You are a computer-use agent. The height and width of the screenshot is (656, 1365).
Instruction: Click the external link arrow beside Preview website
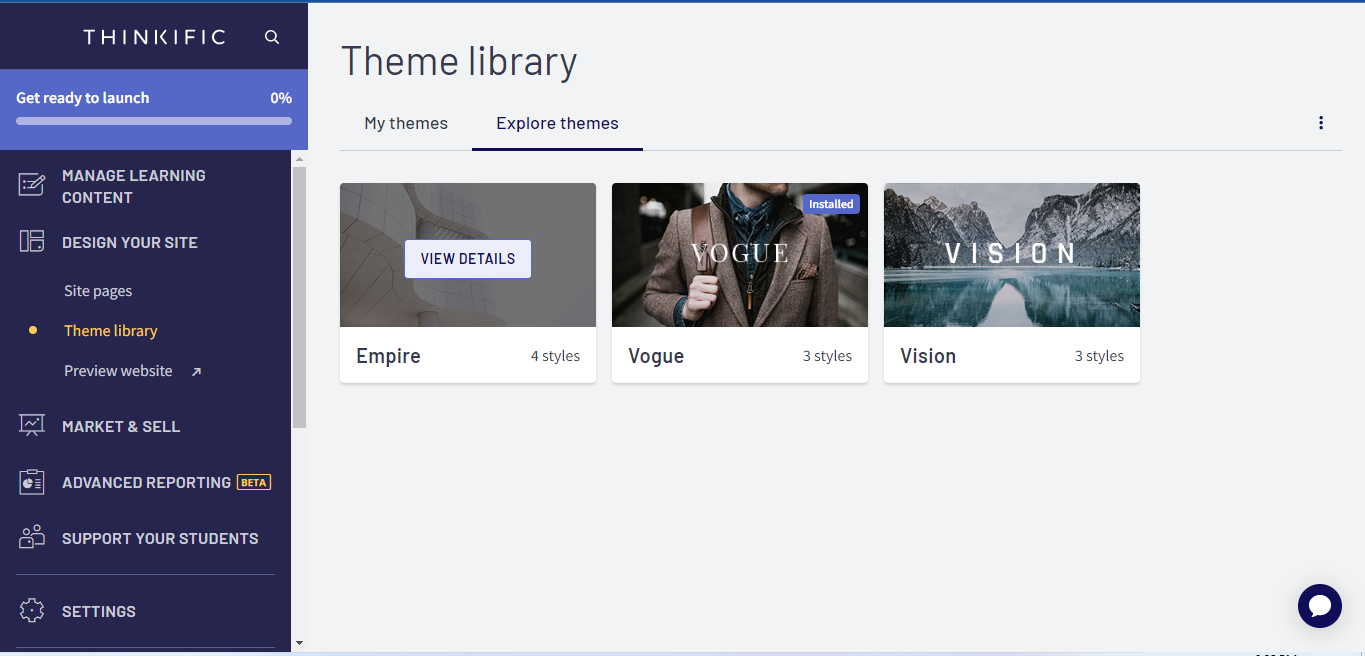tap(196, 372)
